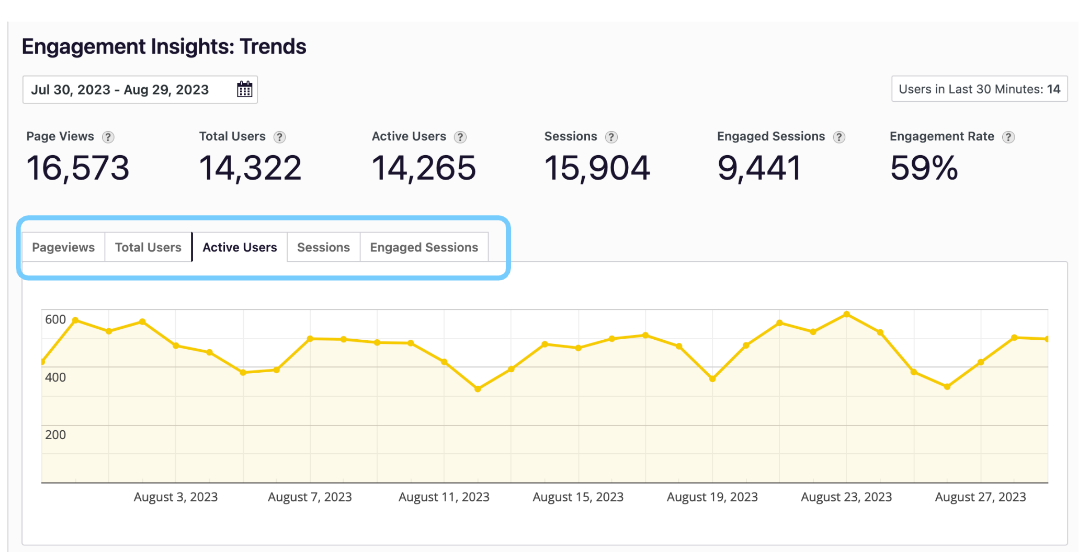Image resolution: width=1082 pixels, height=552 pixels.
Task: Click help icon next to Total Users
Action: pos(280,137)
